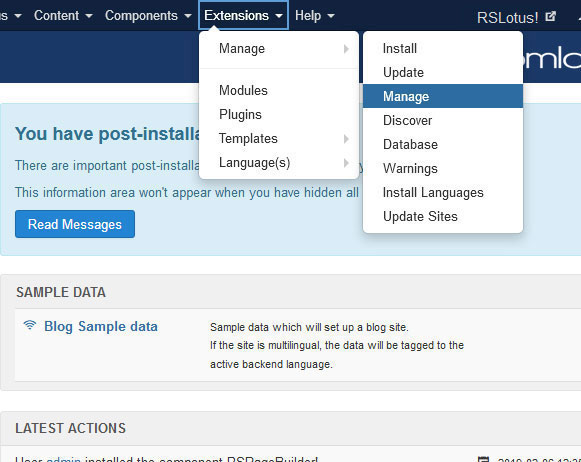The height and width of the screenshot is (462, 581).
Task: Click the calendar icon in Latest Actions row
Action: [x=484, y=459]
